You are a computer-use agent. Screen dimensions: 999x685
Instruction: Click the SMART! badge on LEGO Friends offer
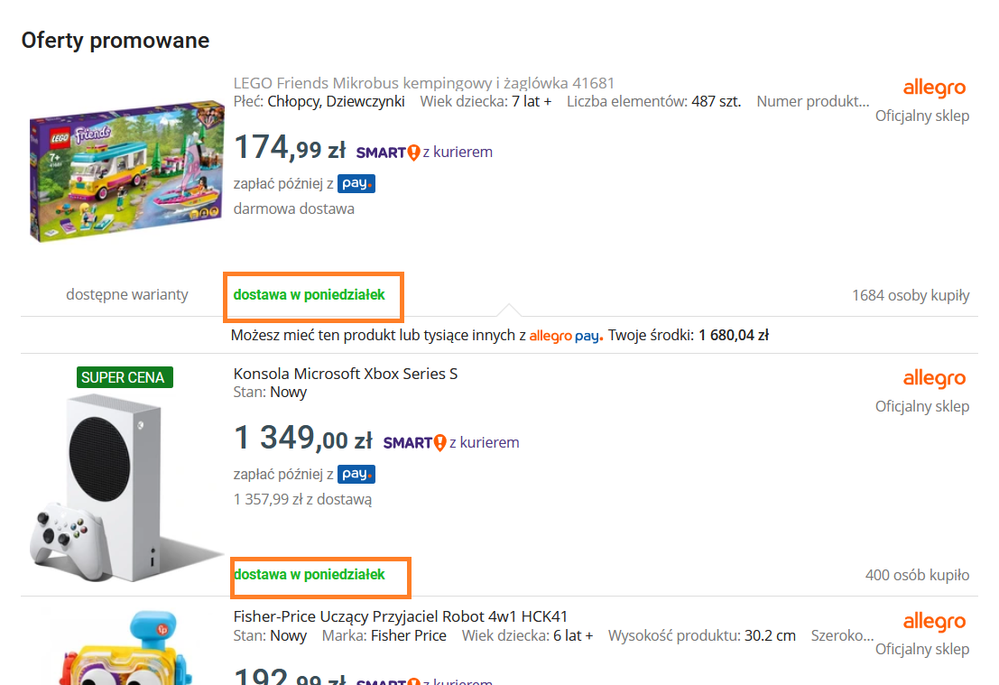tap(388, 152)
